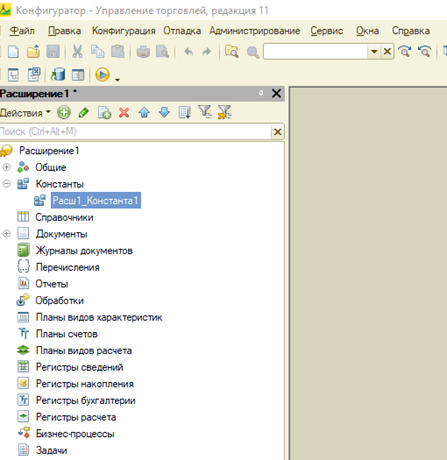The height and width of the screenshot is (460, 447).
Task: Collapse the Константы tree node
Action: 7,184
